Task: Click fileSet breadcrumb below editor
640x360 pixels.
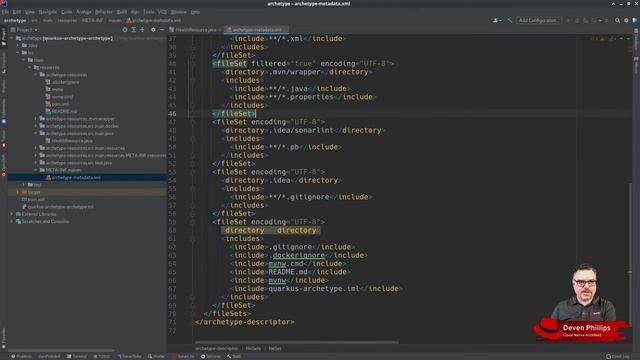Action: (275, 349)
